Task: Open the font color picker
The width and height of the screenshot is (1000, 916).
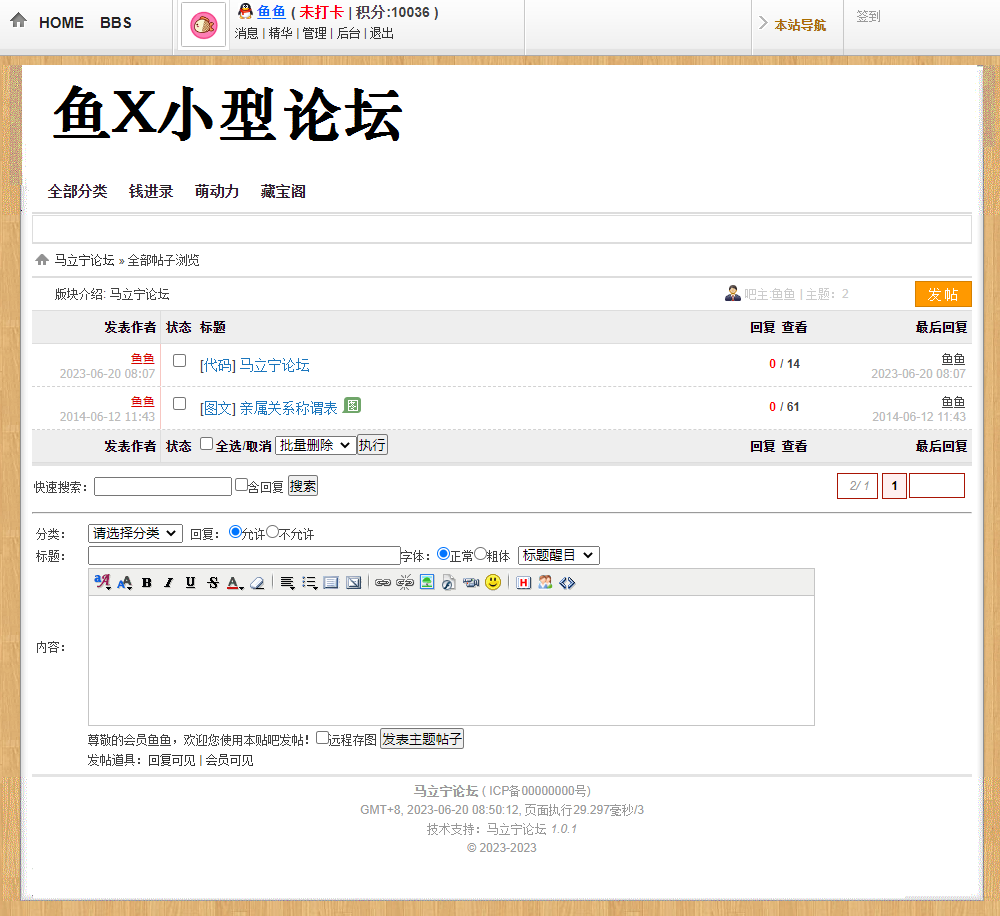Action: tap(235, 582)
